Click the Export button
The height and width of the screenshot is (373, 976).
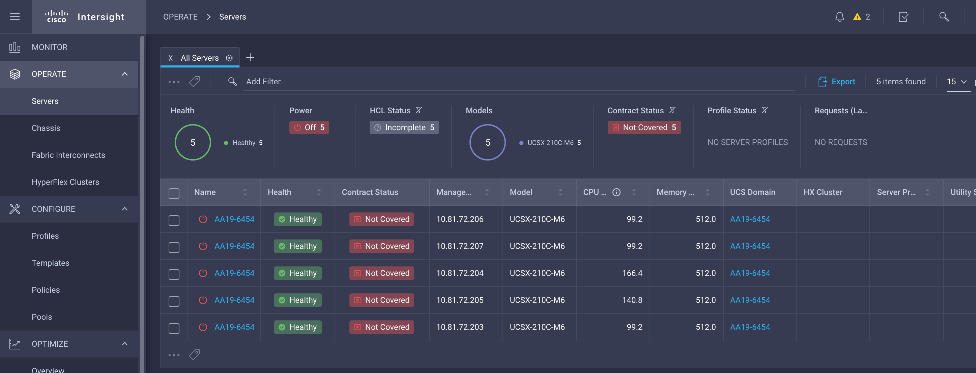836,82
